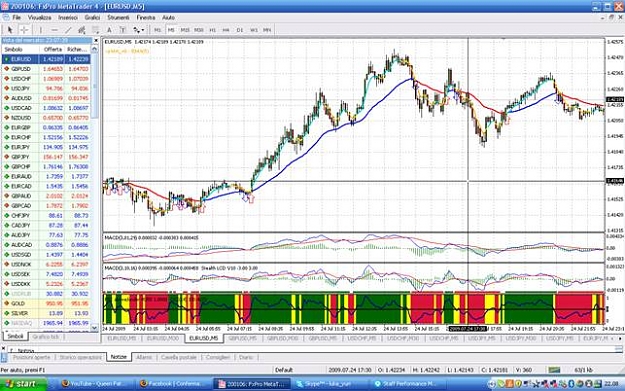Image resolution: width=625 pixels, height=391 pixels.
Task: Click the EURAUD symbol icon
Action: 6,177
